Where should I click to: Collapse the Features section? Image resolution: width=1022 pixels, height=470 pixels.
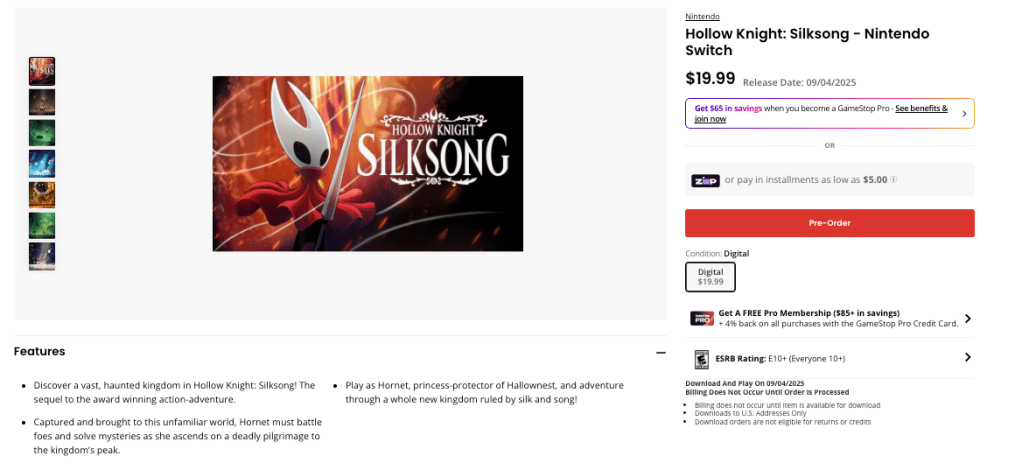coord(660,352)
